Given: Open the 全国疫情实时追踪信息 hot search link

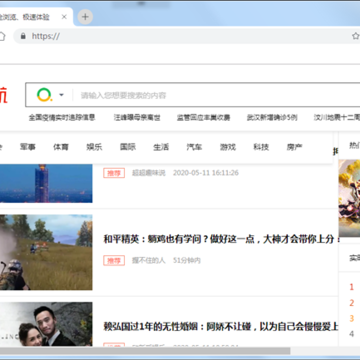Looking at the screenshot, I should coord(62,117).
